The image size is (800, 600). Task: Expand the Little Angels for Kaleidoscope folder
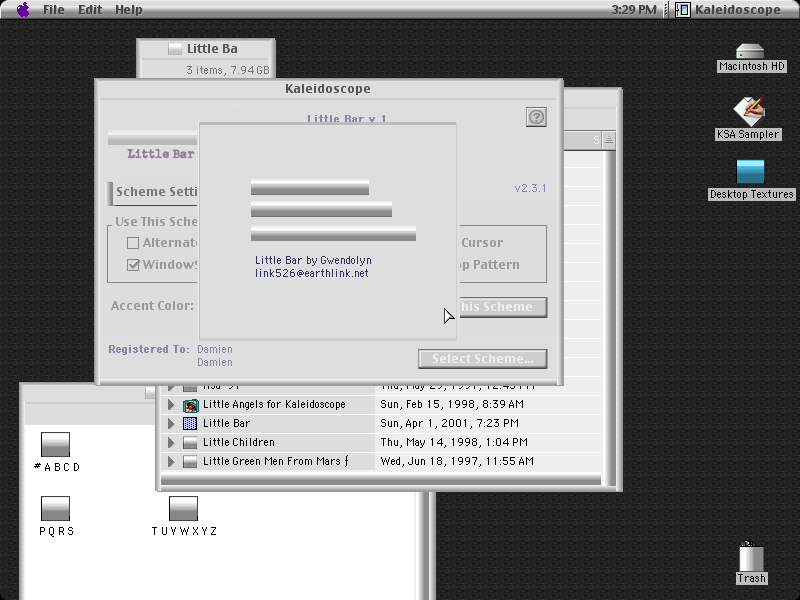click(x=171, y=405)
